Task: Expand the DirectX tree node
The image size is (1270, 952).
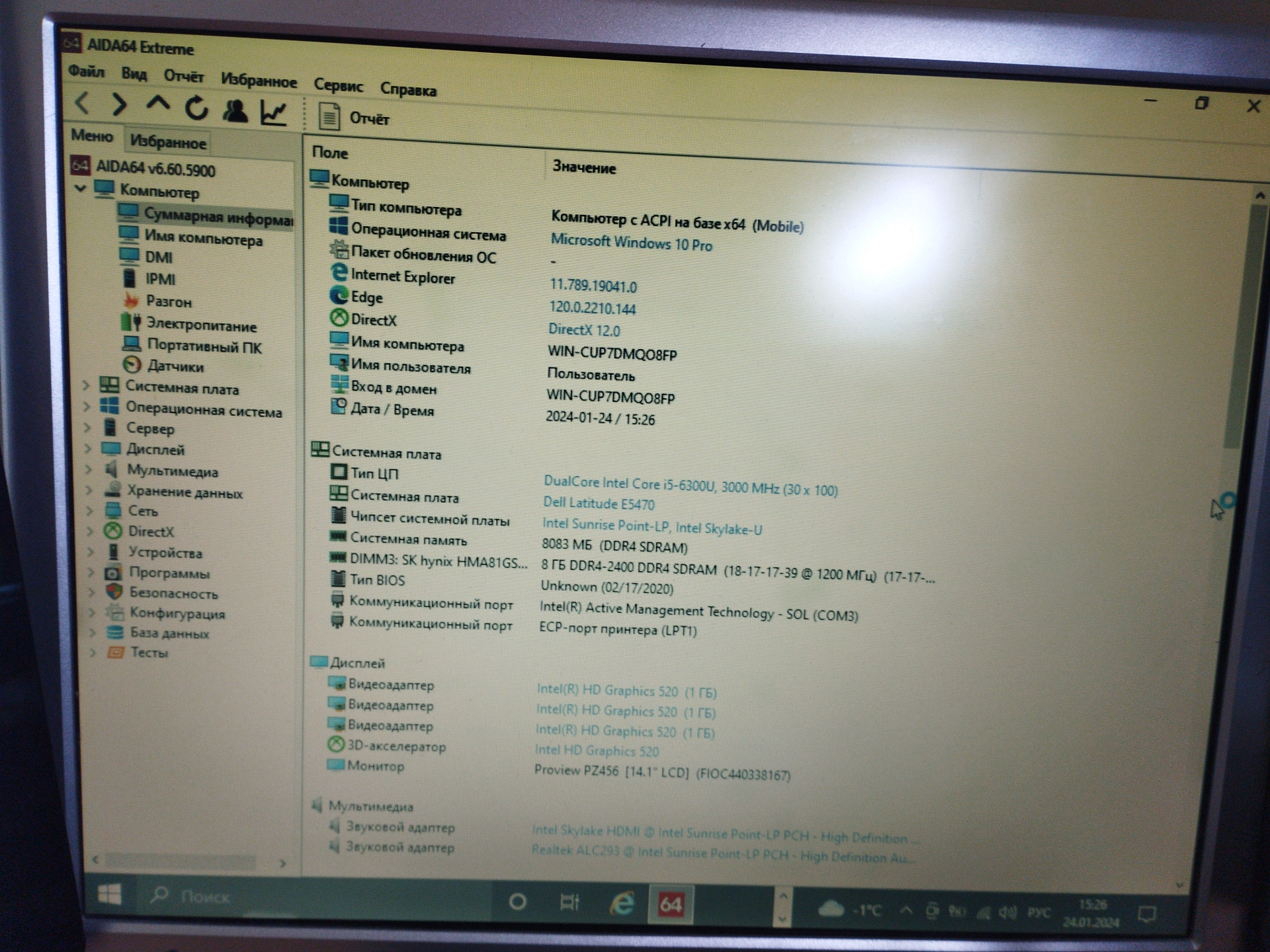Action: pos(91,530)
